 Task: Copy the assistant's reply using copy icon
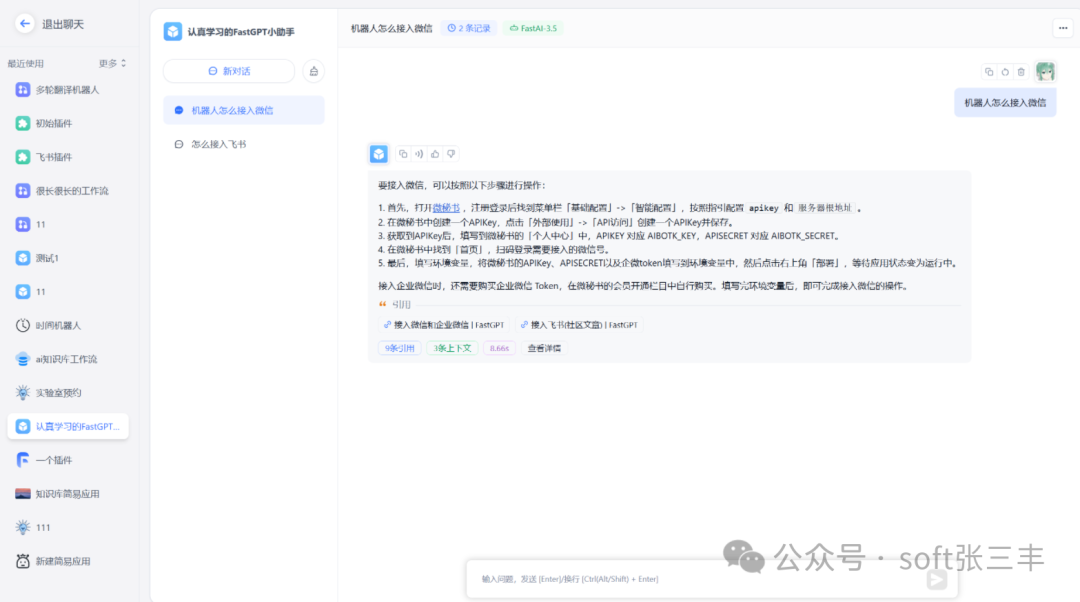pyautogui.click(x=401, y=153)
